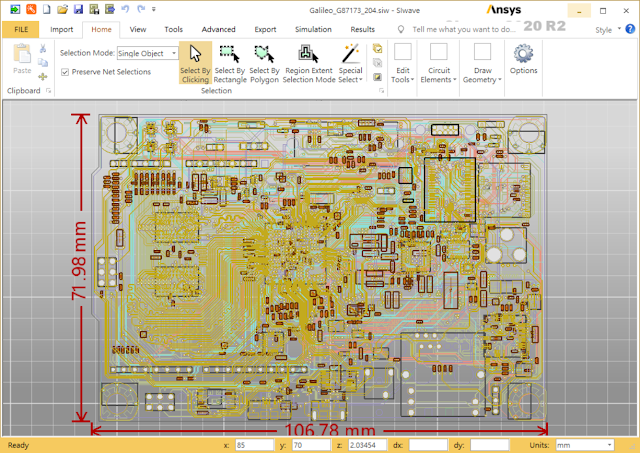The height and width of the screenshot is (453, 640).
Task: Open the Selection group dialog launcher
Action: pos(382,91)
